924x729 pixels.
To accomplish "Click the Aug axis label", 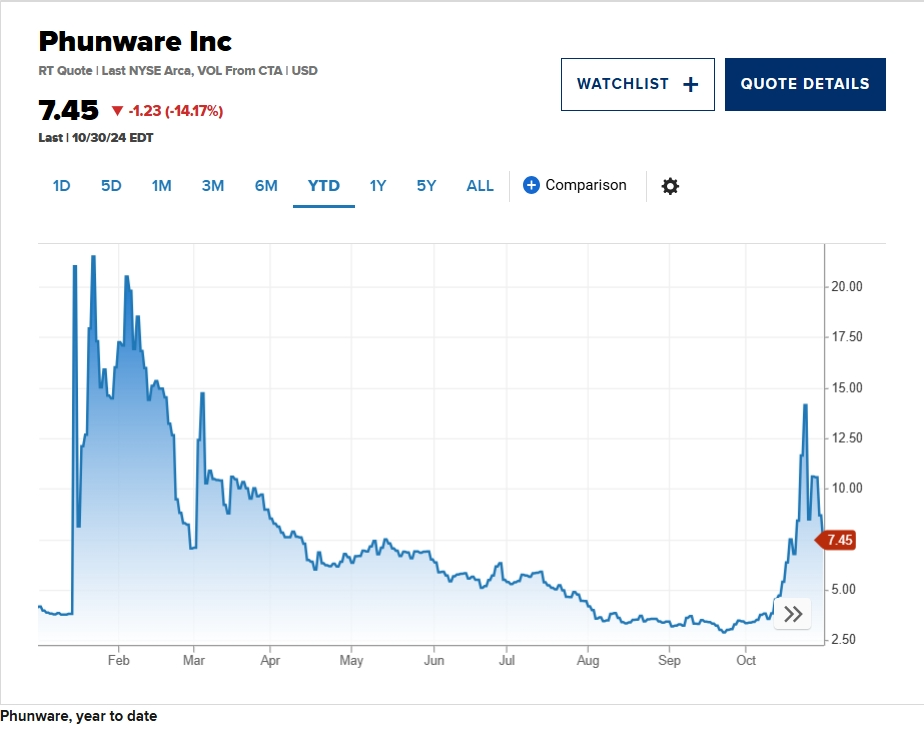I will click(588, 661).
